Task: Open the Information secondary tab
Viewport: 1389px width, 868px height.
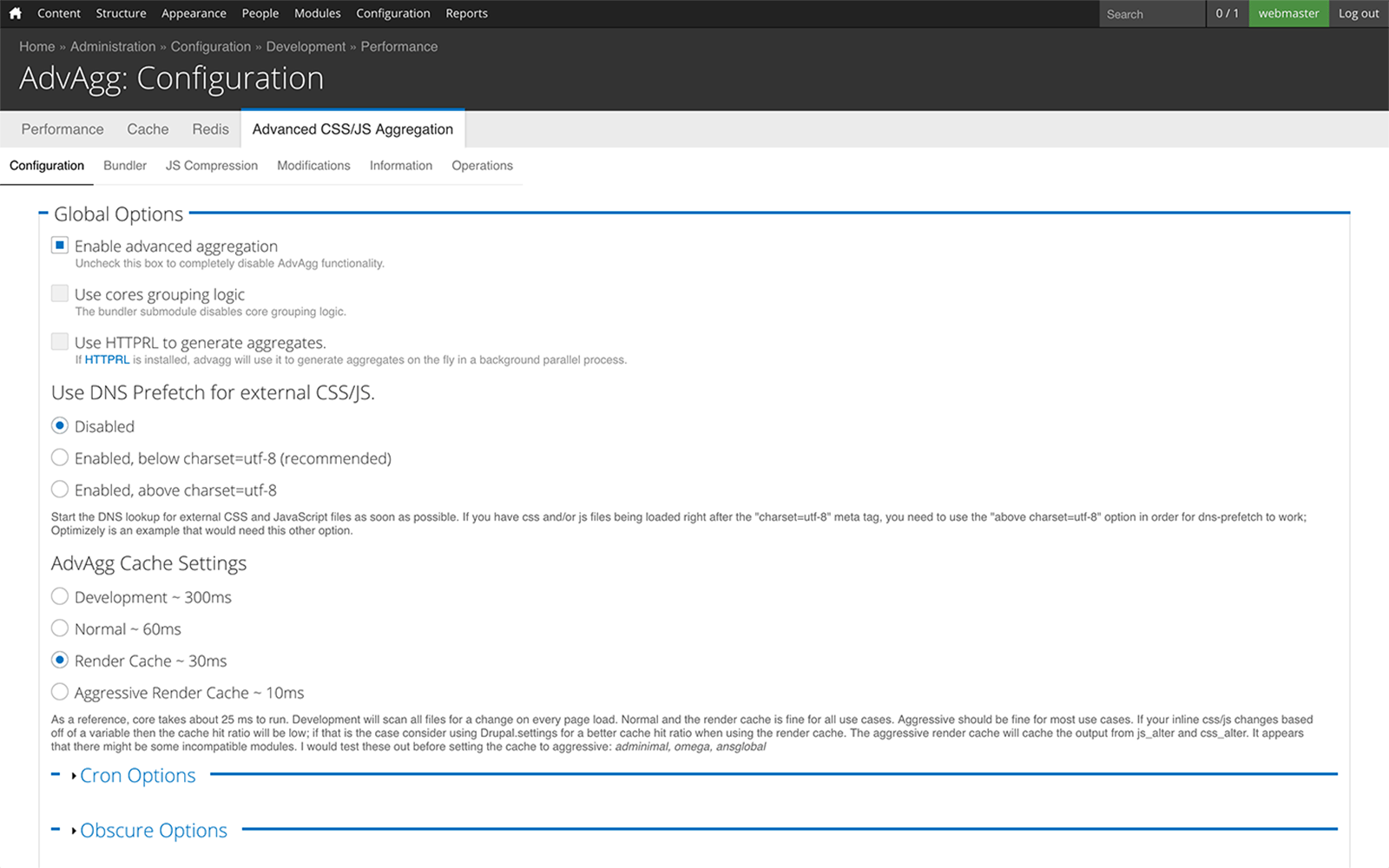Action: tap(401, 166)
